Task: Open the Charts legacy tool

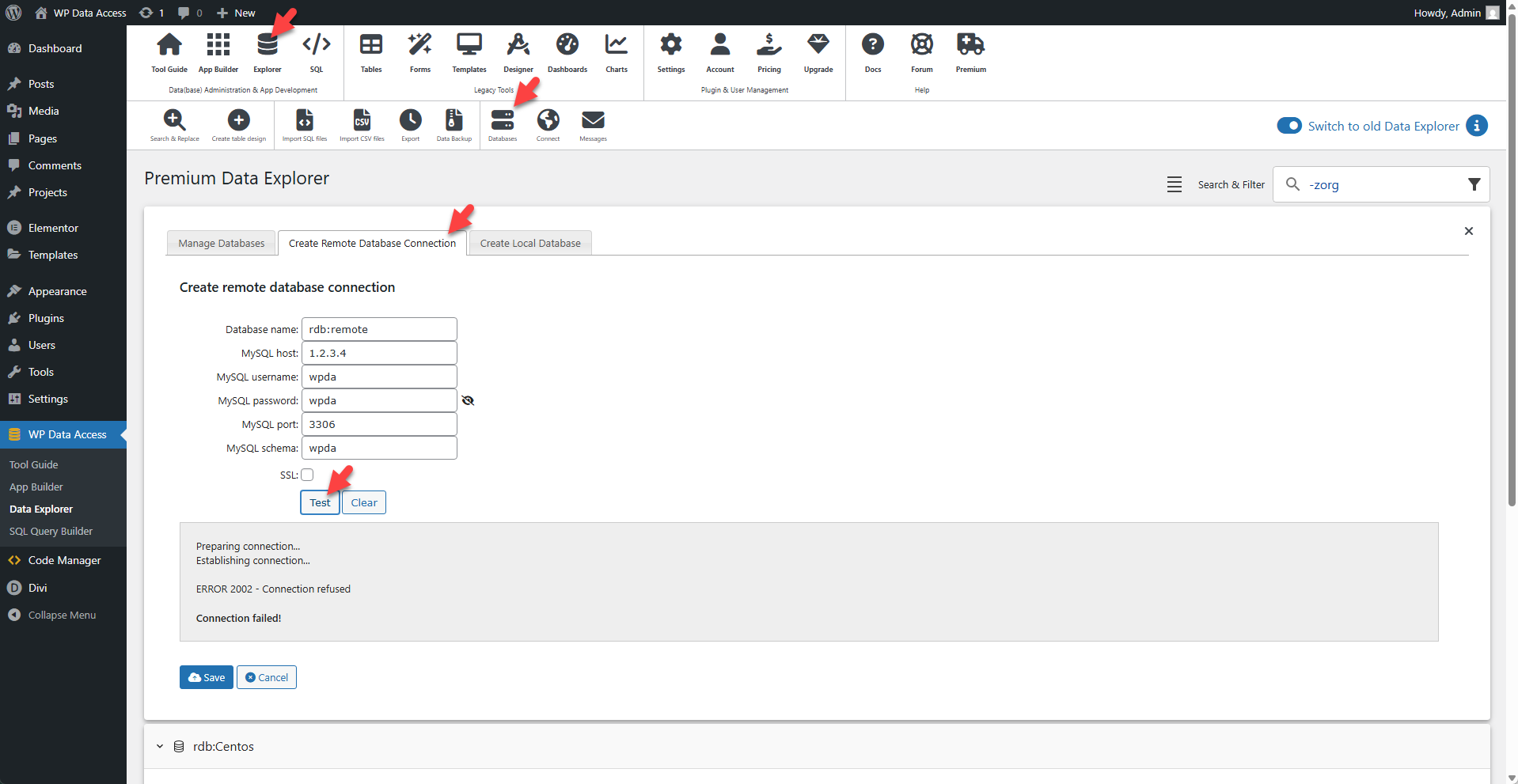Action: click(x=616, y=51)
